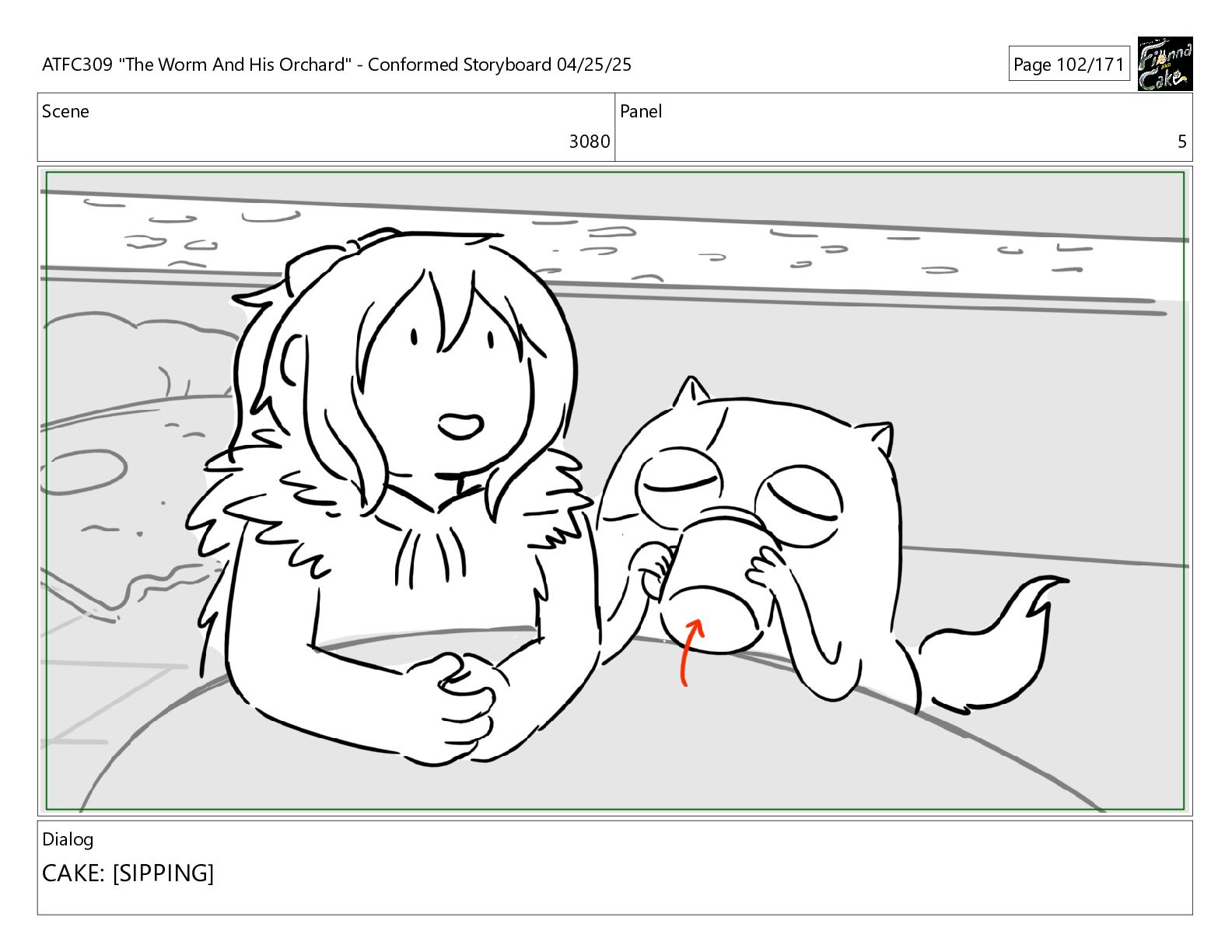1232x952 pixels.
Task: Click panel number '5'
Action: [1182, 142]
